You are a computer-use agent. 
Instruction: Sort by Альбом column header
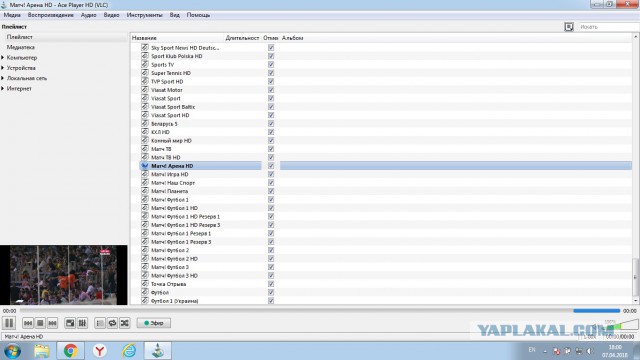point(293,38)
